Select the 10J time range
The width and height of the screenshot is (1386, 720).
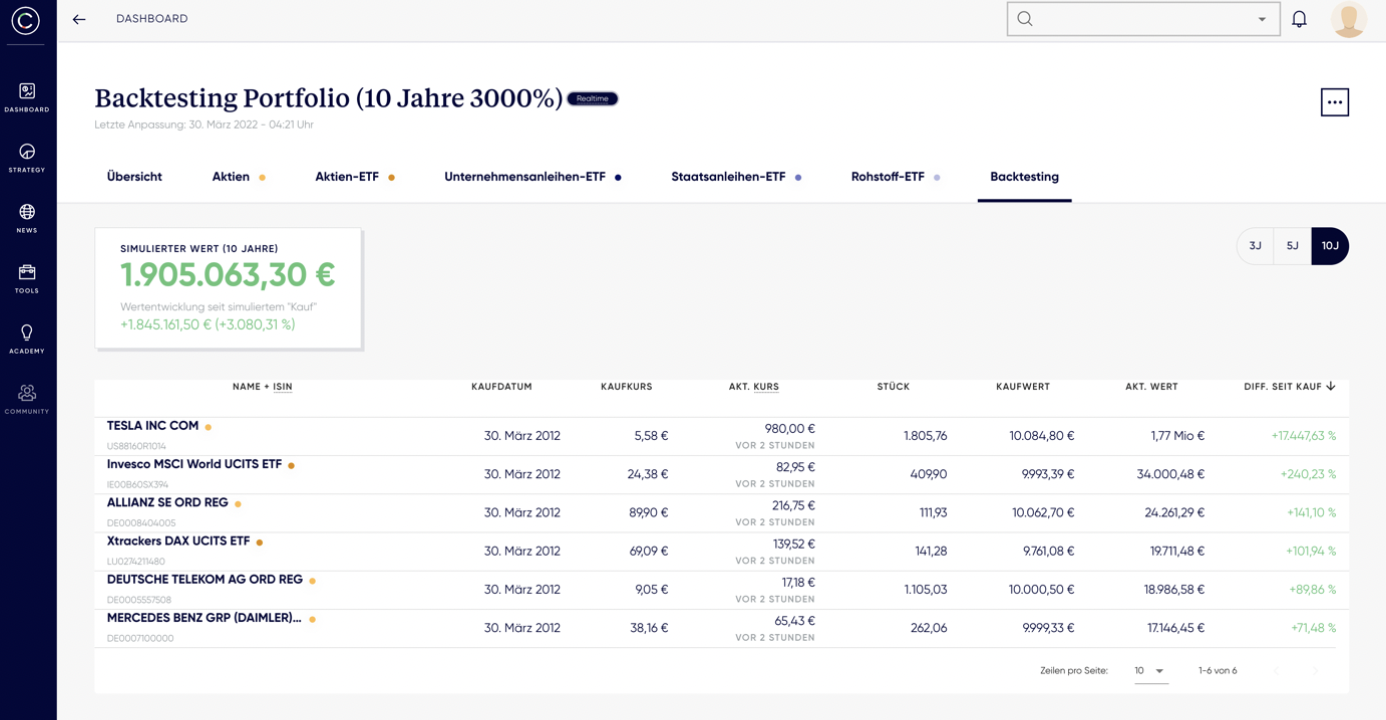point(1330,246)
